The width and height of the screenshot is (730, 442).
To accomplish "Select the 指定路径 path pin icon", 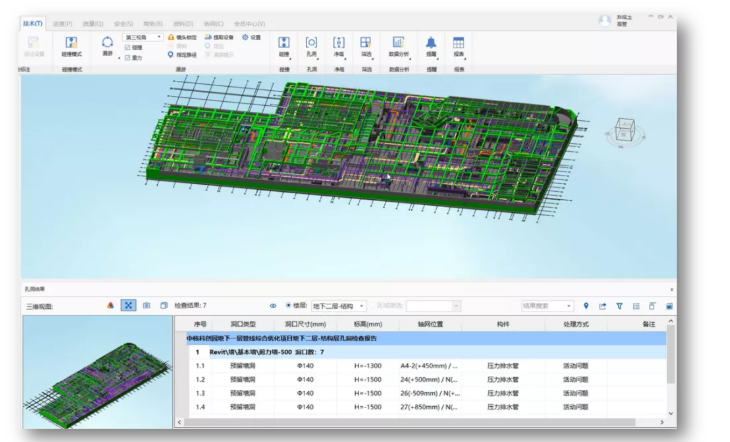I will pos(170,54).
